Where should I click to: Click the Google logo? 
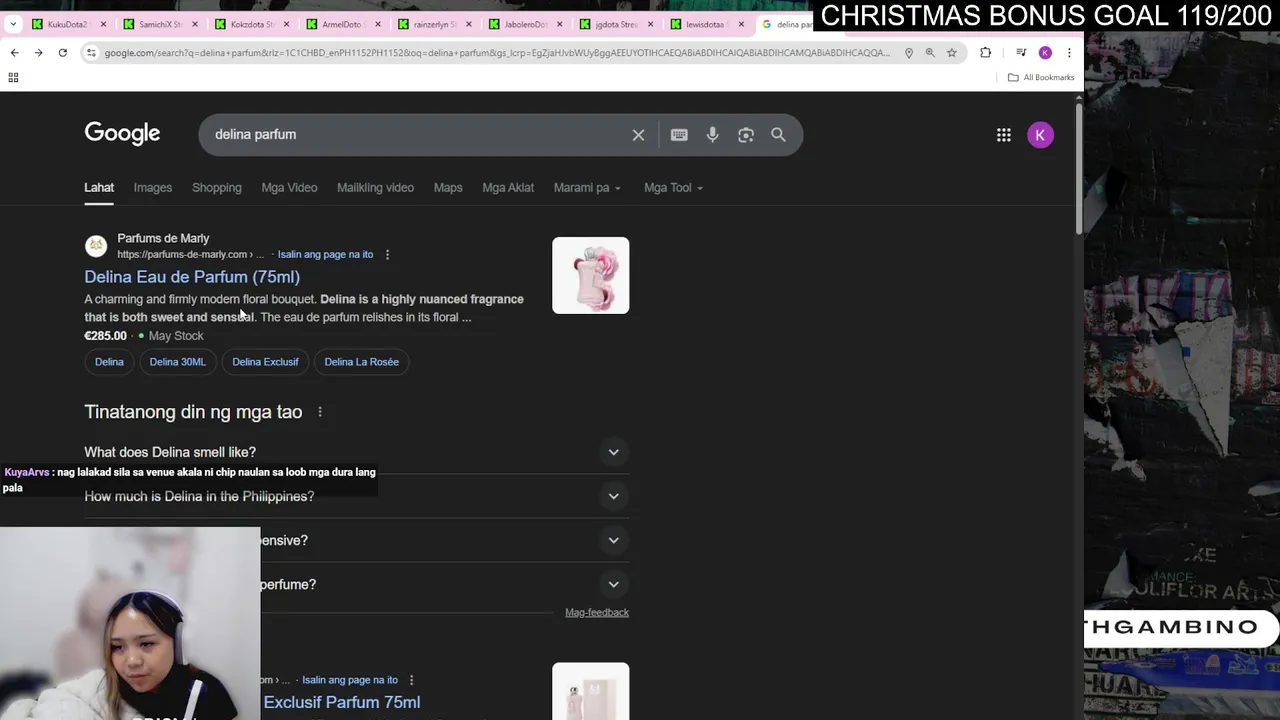pos(122,134)
